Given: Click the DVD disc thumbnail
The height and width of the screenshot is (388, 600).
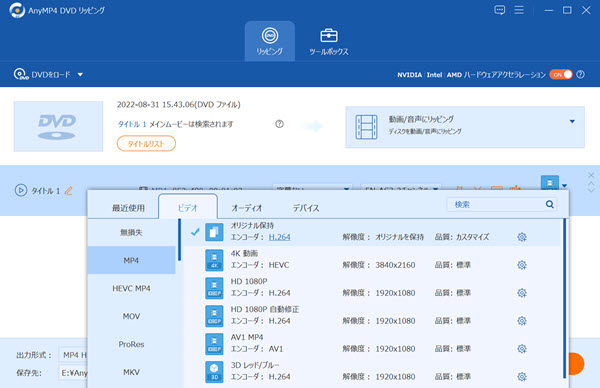Looking at the screenshot, I should coord(58,126).
